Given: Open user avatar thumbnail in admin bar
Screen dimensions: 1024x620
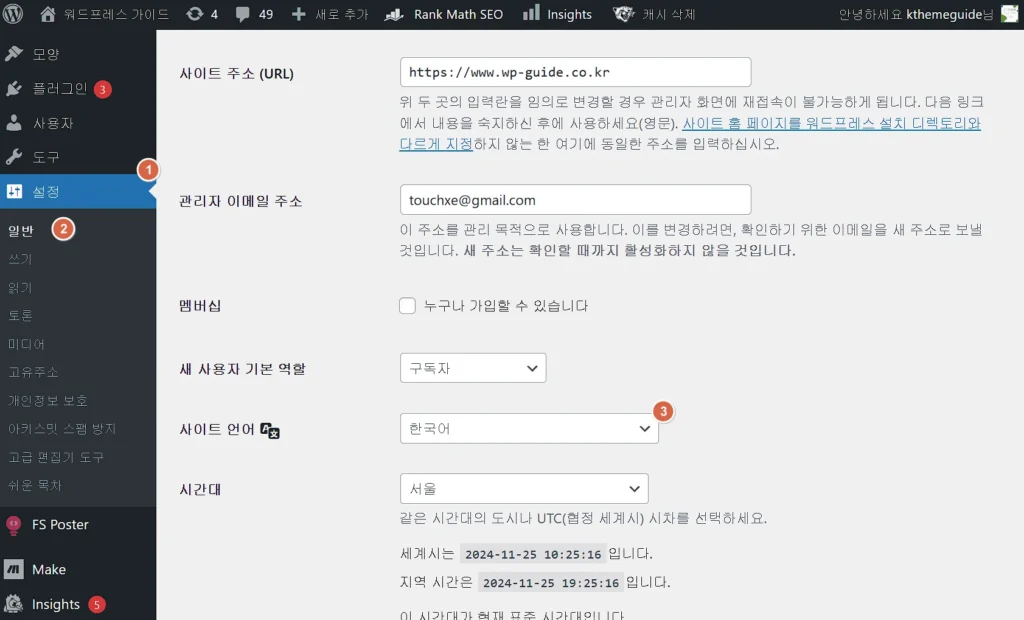Looking at the screenshot, I should click(x=1010, y=14).
